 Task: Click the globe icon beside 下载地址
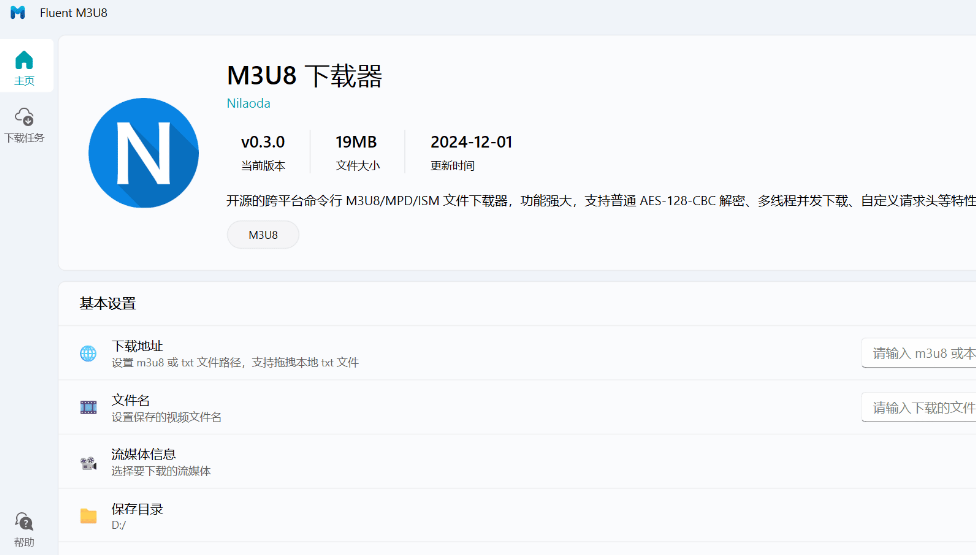(89, 353)
